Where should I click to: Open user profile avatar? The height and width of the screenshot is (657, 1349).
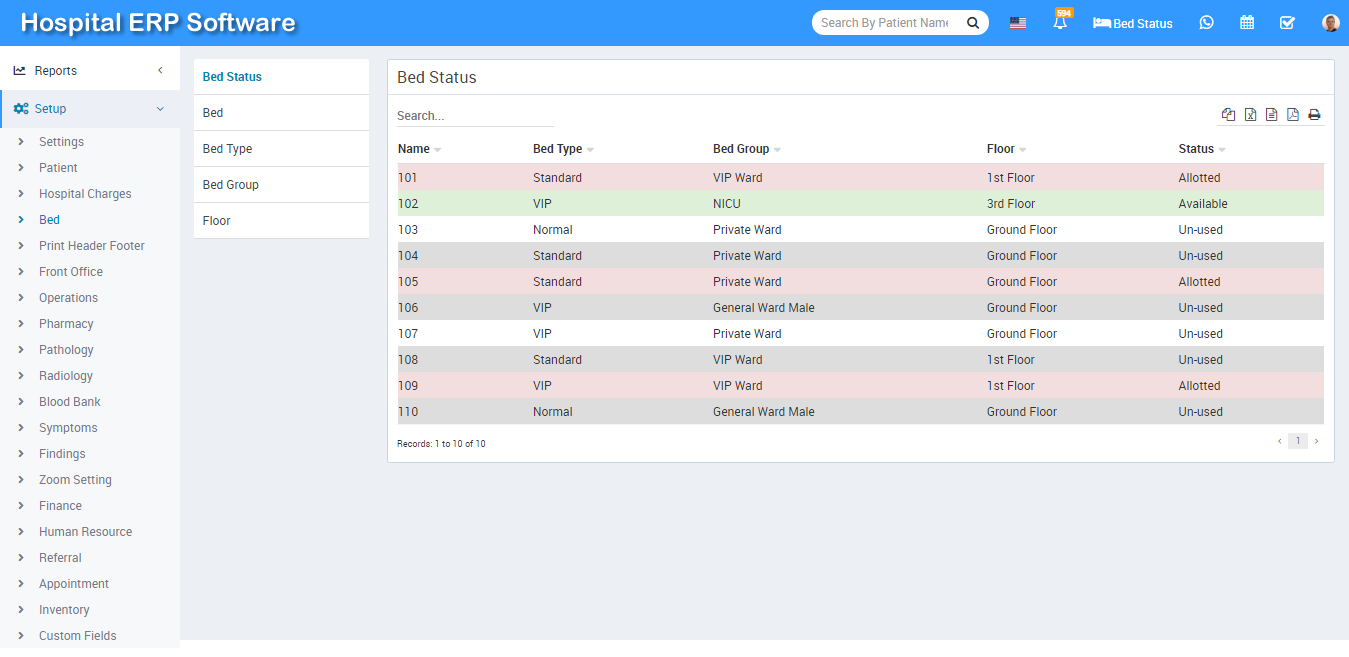tap(1330, 23)
